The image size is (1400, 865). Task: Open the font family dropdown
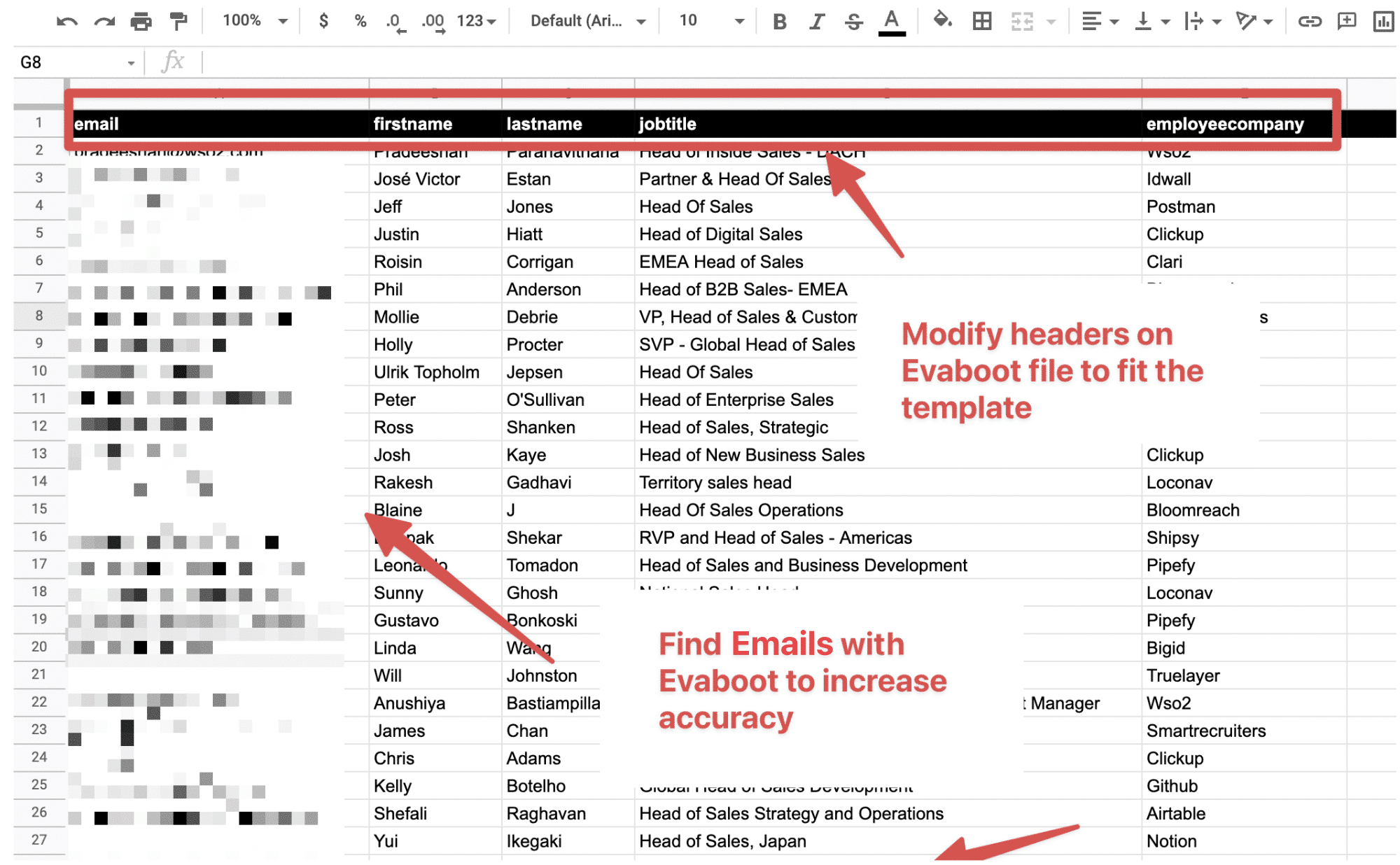[588, 21]
